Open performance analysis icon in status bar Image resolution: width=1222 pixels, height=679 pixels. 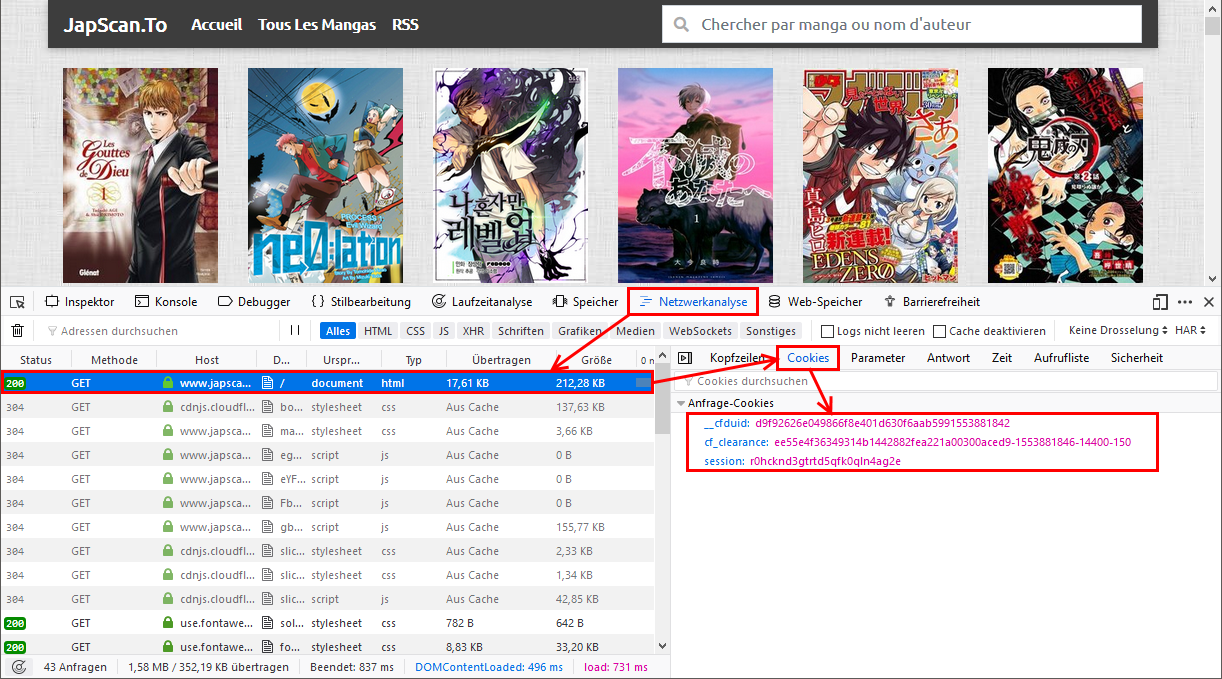[18, 667]
